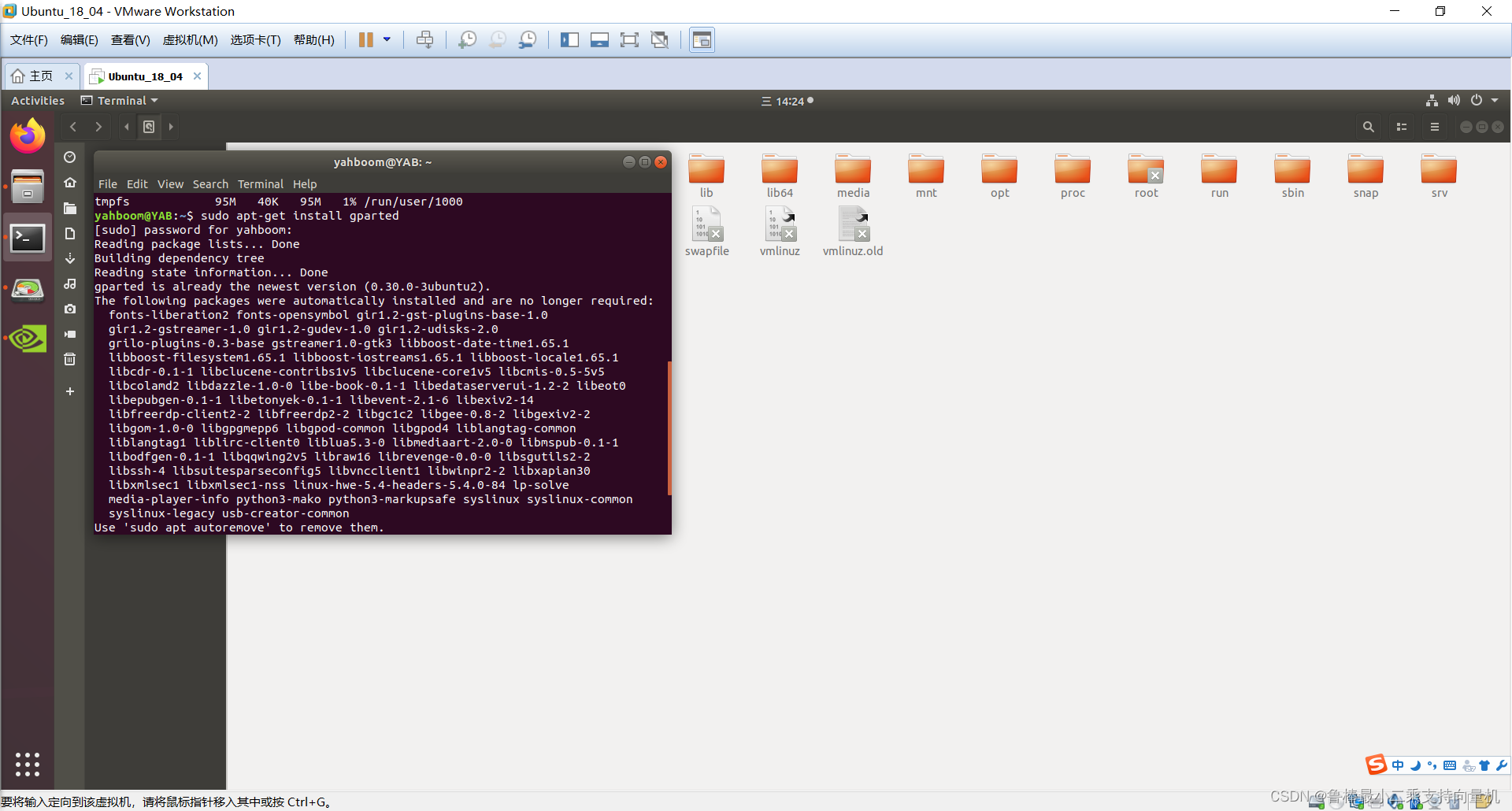Image resolution: width=1512 pixels, height=811 pixels.
Task: Select the vmlinuz.old link file
Action: tap(853, 231)
